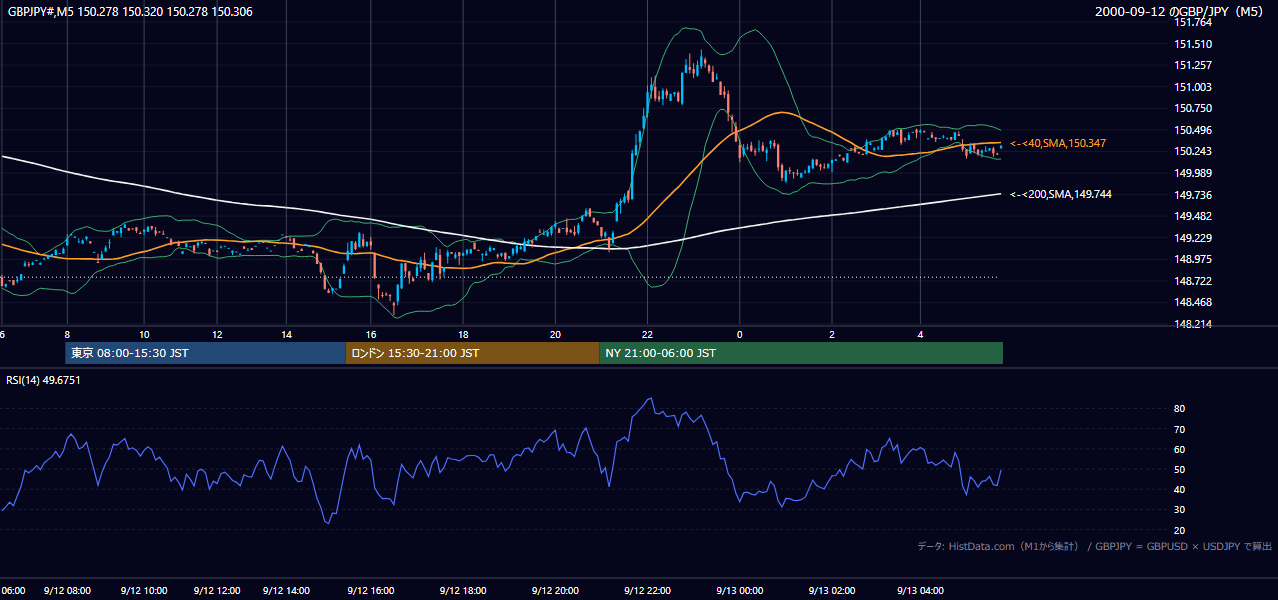Click price axis value 150.496

tap(1194, 130)
